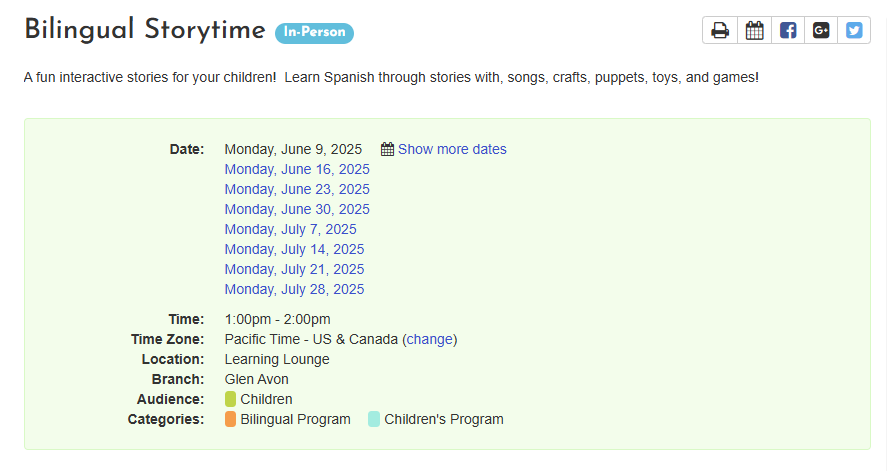
Task: Select Monday, July 21, 2025 occurrence
Action: click(x=294, y=269)
